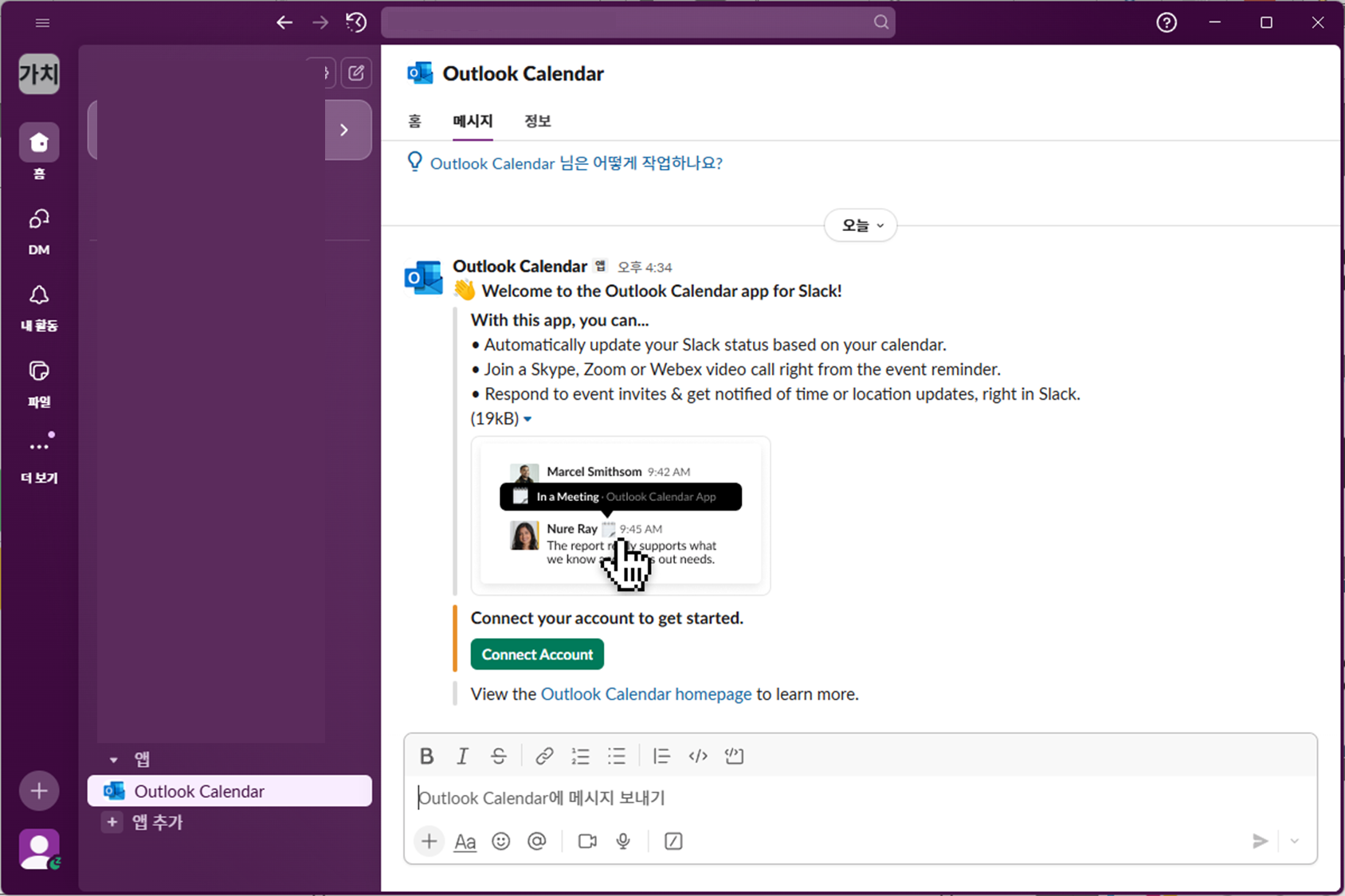Open the 파일 sidebar view
Viewport: 1345px width, 896px height.
(39, 383)
